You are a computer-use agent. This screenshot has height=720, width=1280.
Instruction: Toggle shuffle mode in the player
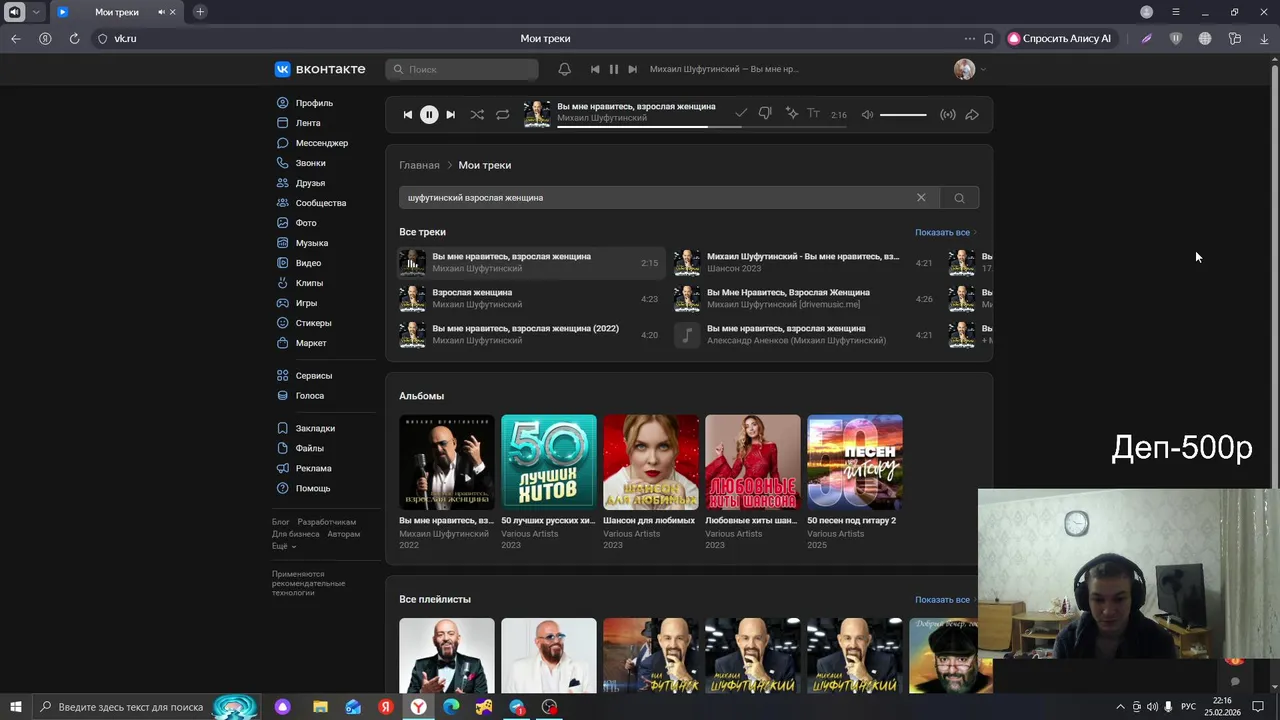coord(477,114)
